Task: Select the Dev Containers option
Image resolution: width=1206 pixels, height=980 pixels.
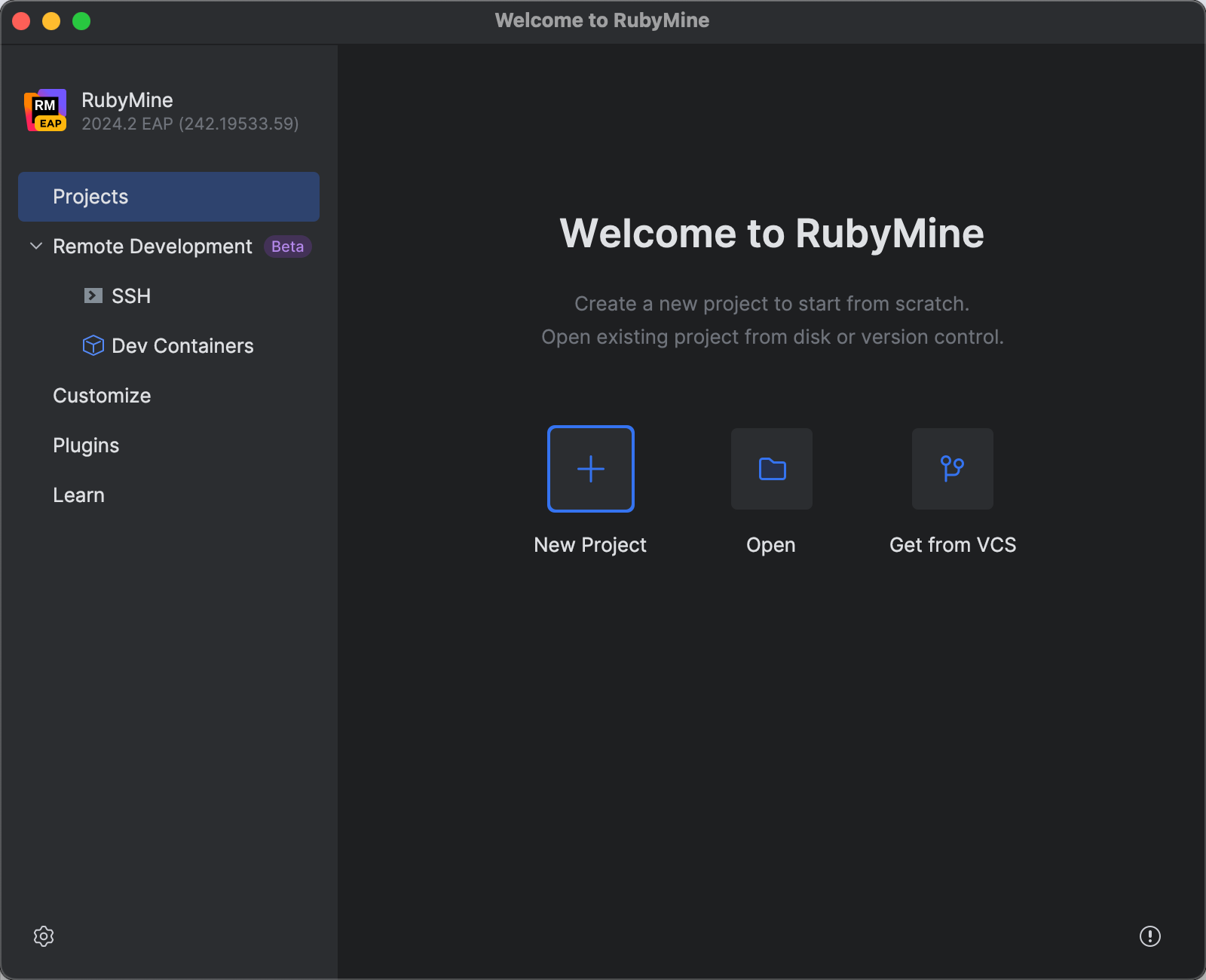Action: pyautogui.click(x=182, y=345)
